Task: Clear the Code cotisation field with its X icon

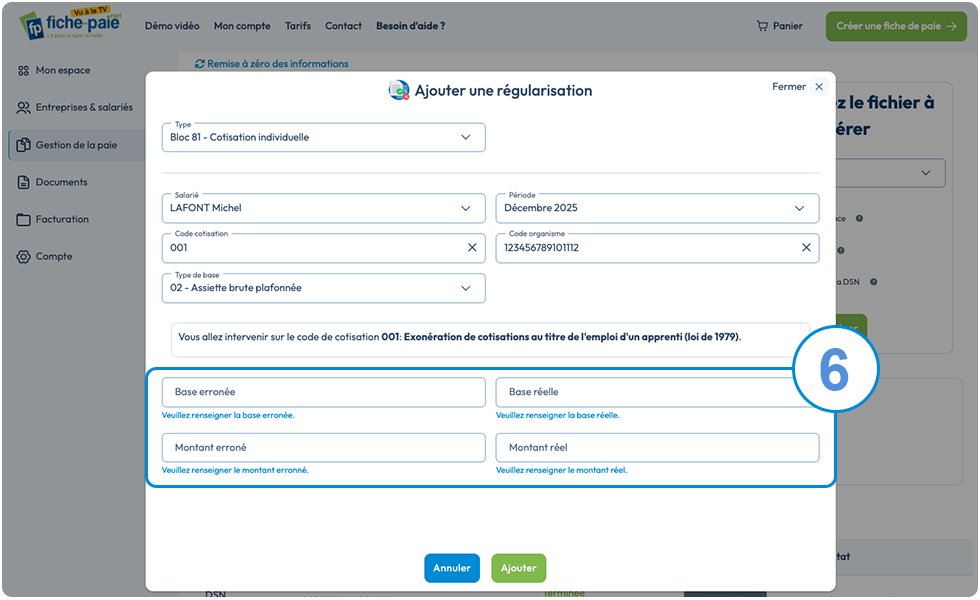Action: pyautogui.click(x=472, y=248)
